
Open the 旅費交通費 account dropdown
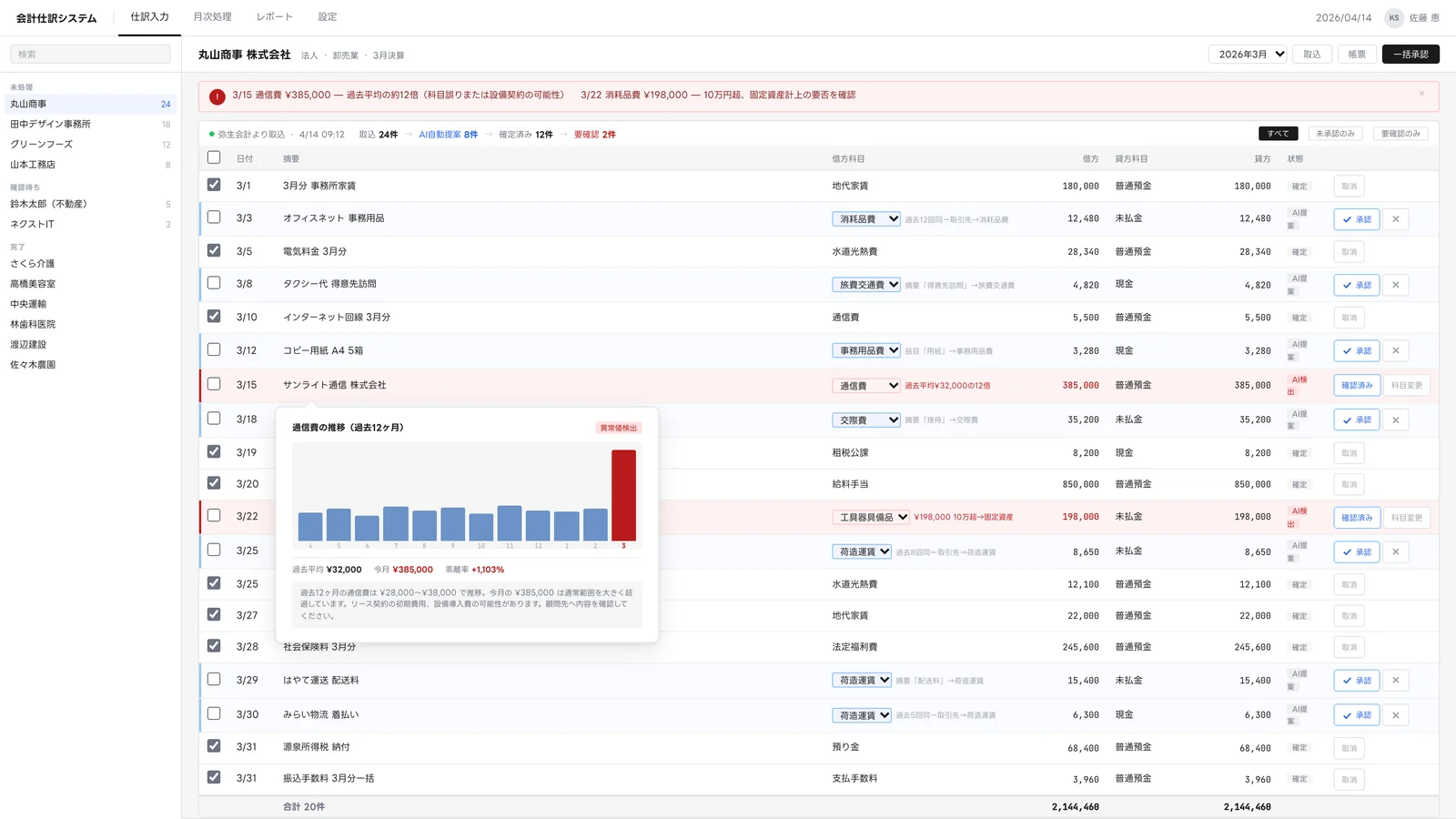tap(866, 285)
